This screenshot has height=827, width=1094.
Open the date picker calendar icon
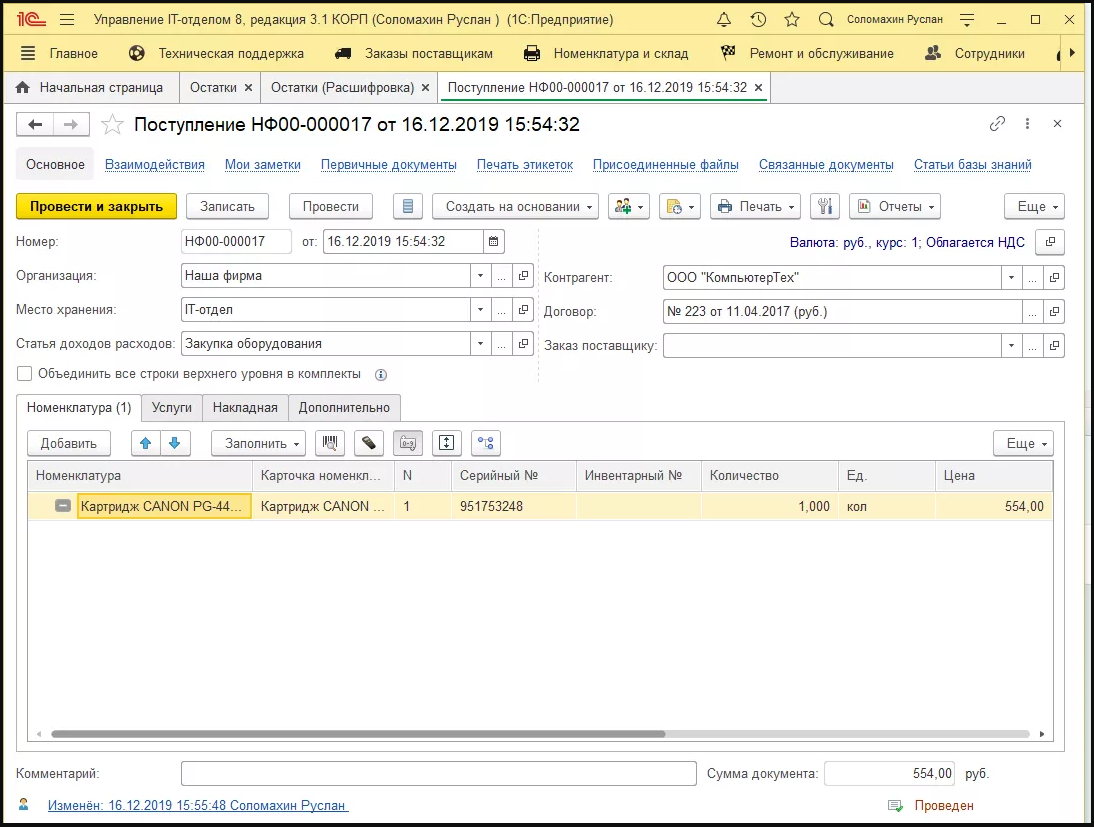[494, 241]
